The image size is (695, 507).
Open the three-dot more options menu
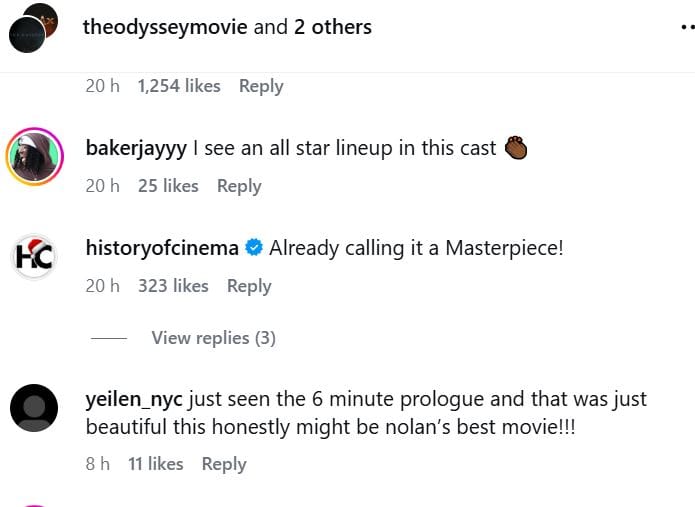coord(686,28)
